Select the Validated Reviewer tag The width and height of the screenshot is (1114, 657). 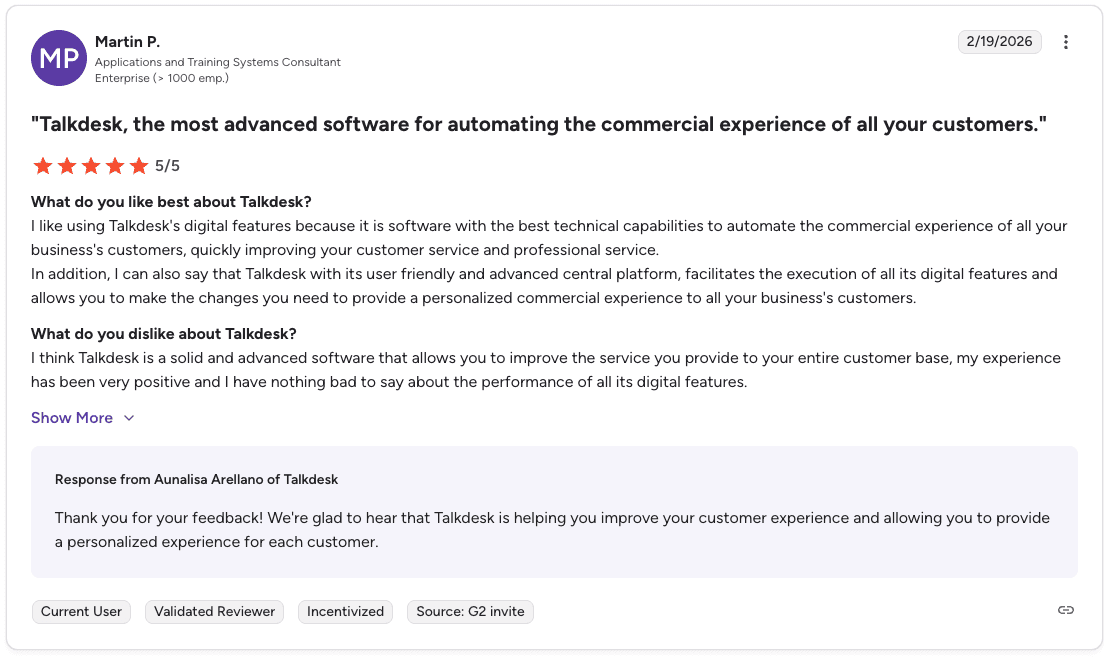(214, 611)
